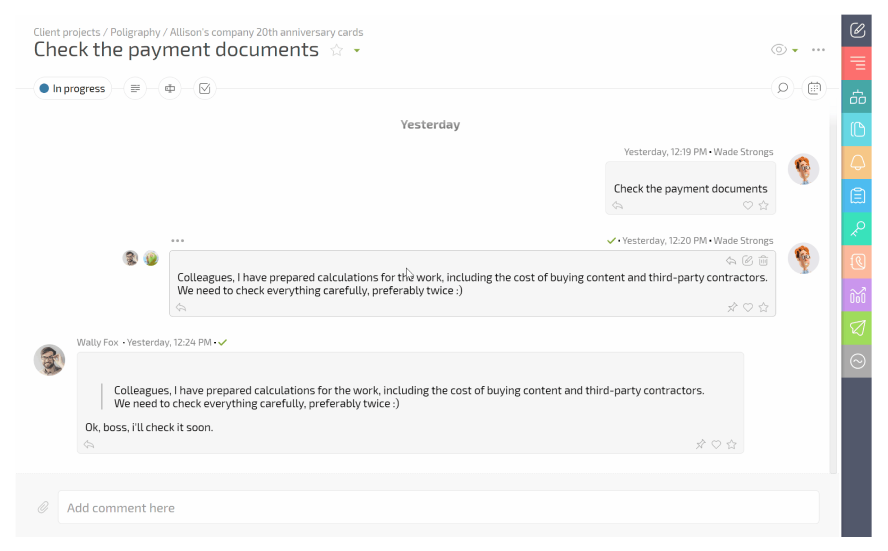Open the key icon in the sidebar

pyautogui.click(x=857, y=228)
